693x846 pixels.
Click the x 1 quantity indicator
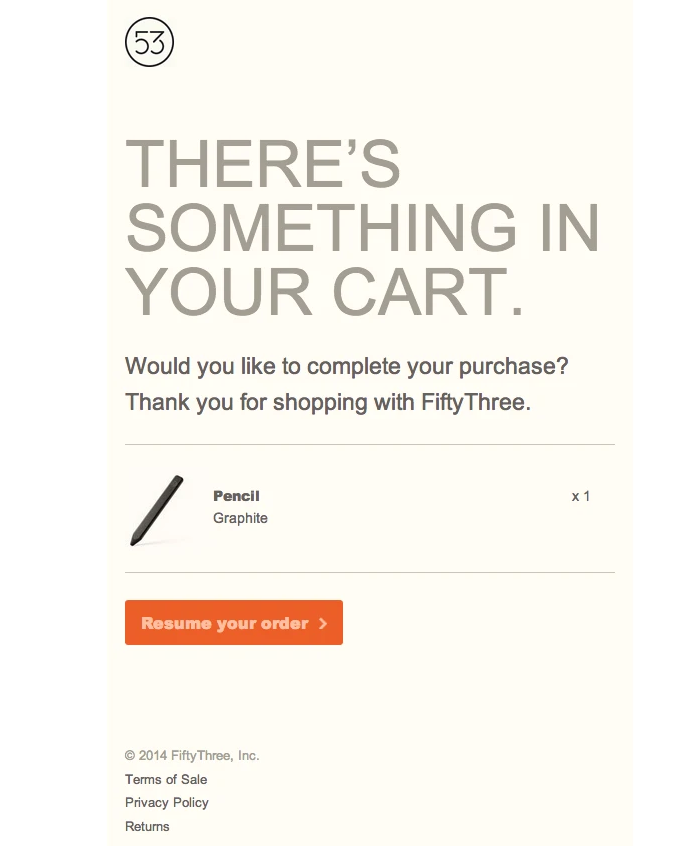pyautogui.click(x=580, y=496)
